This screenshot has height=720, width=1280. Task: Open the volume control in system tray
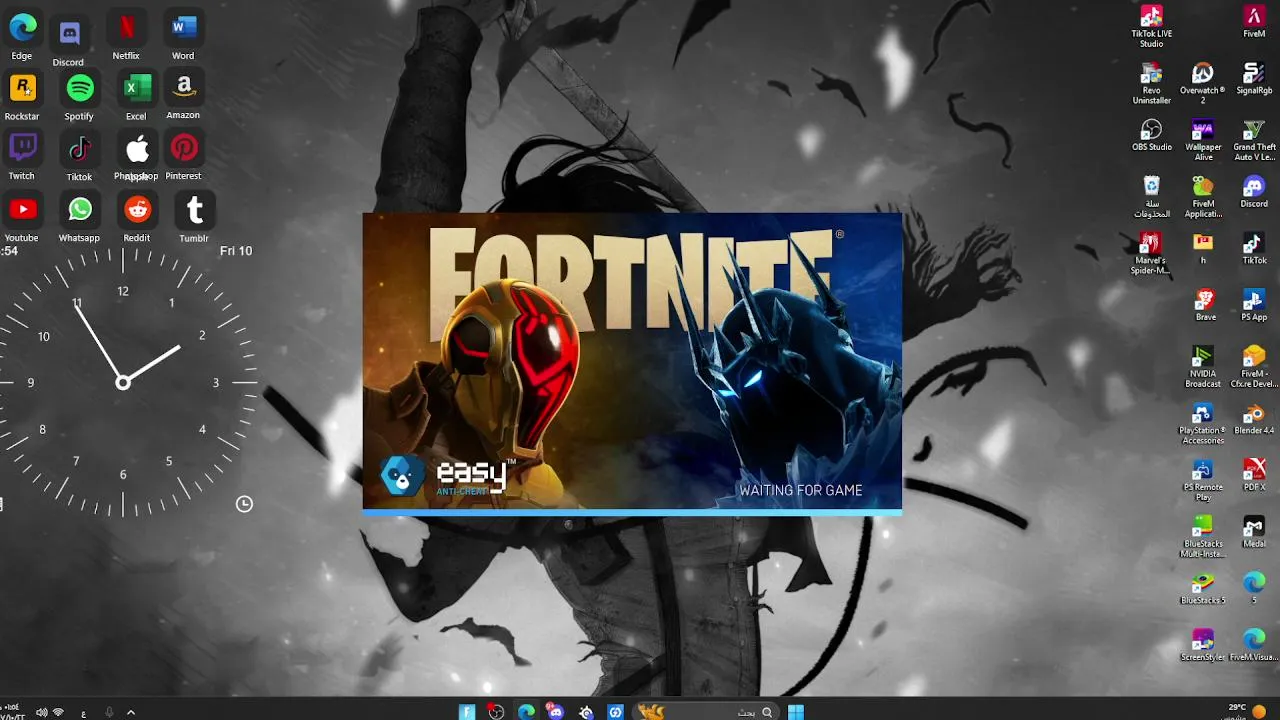(41, 713)
